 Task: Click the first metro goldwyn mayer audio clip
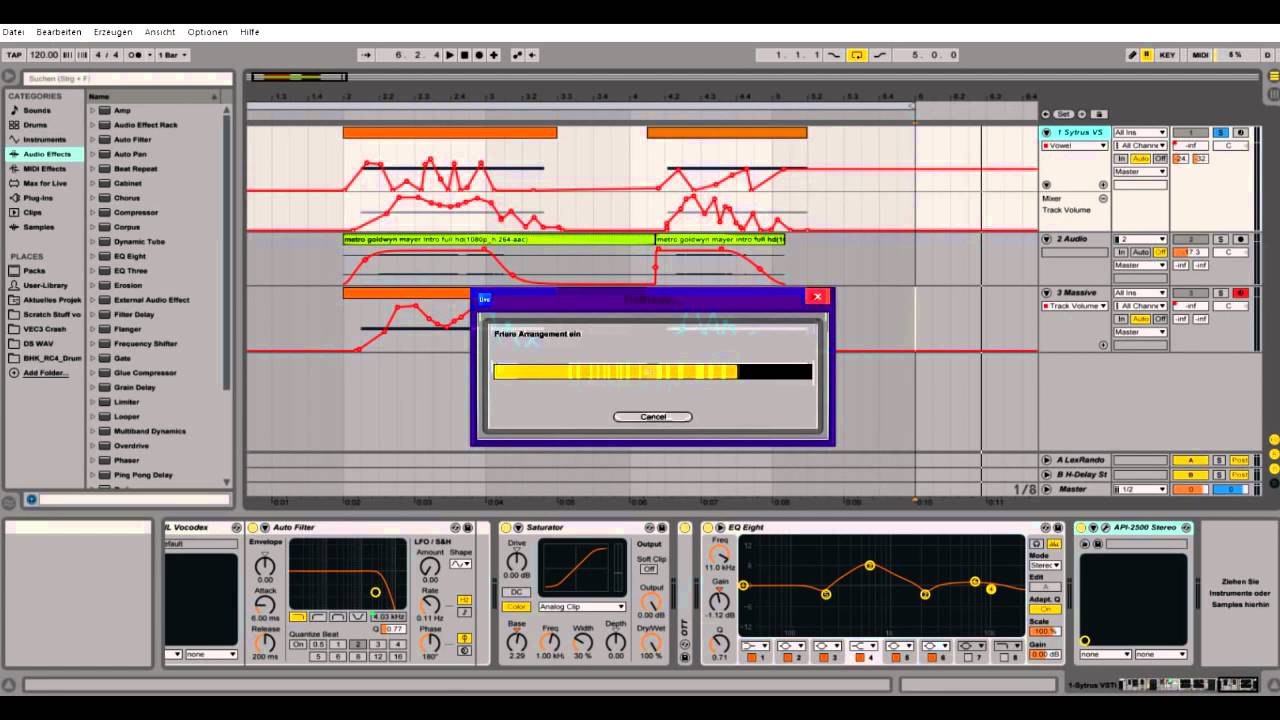click(x=498, y=240)
